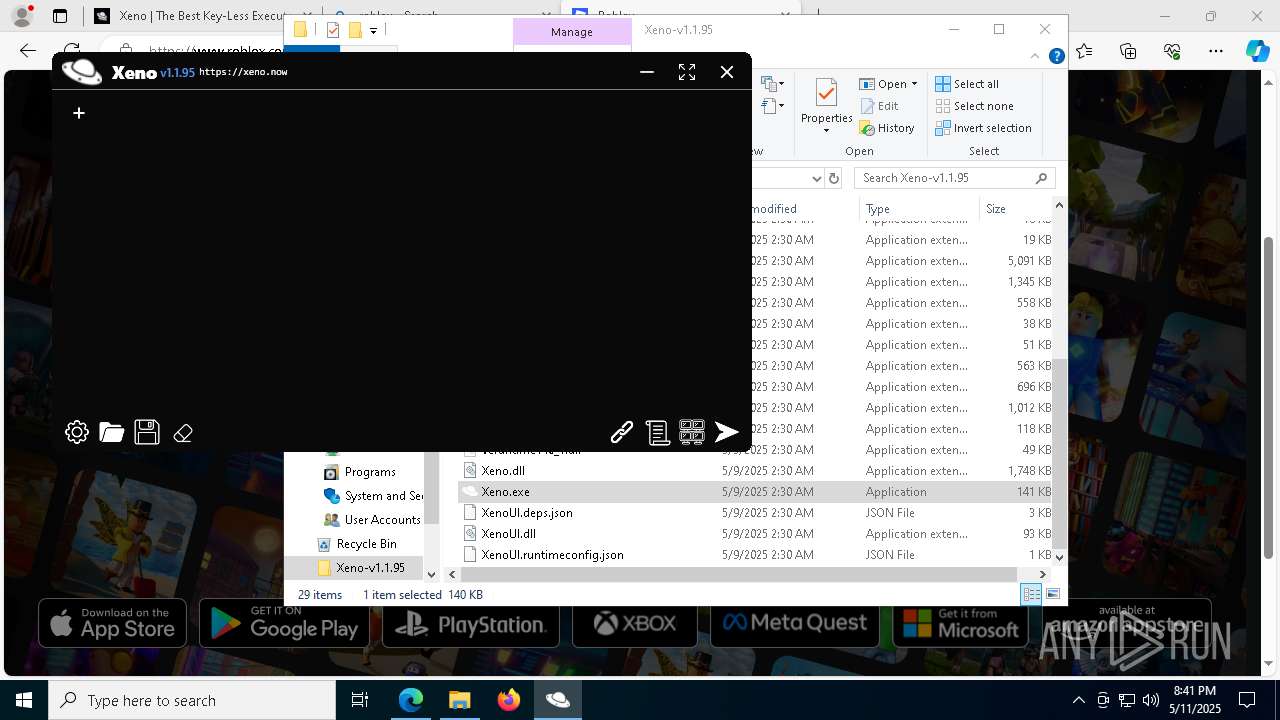Expand the address bar history dropdown
Viewport: 1280px width, 720px height.
[x=816, y=178]
